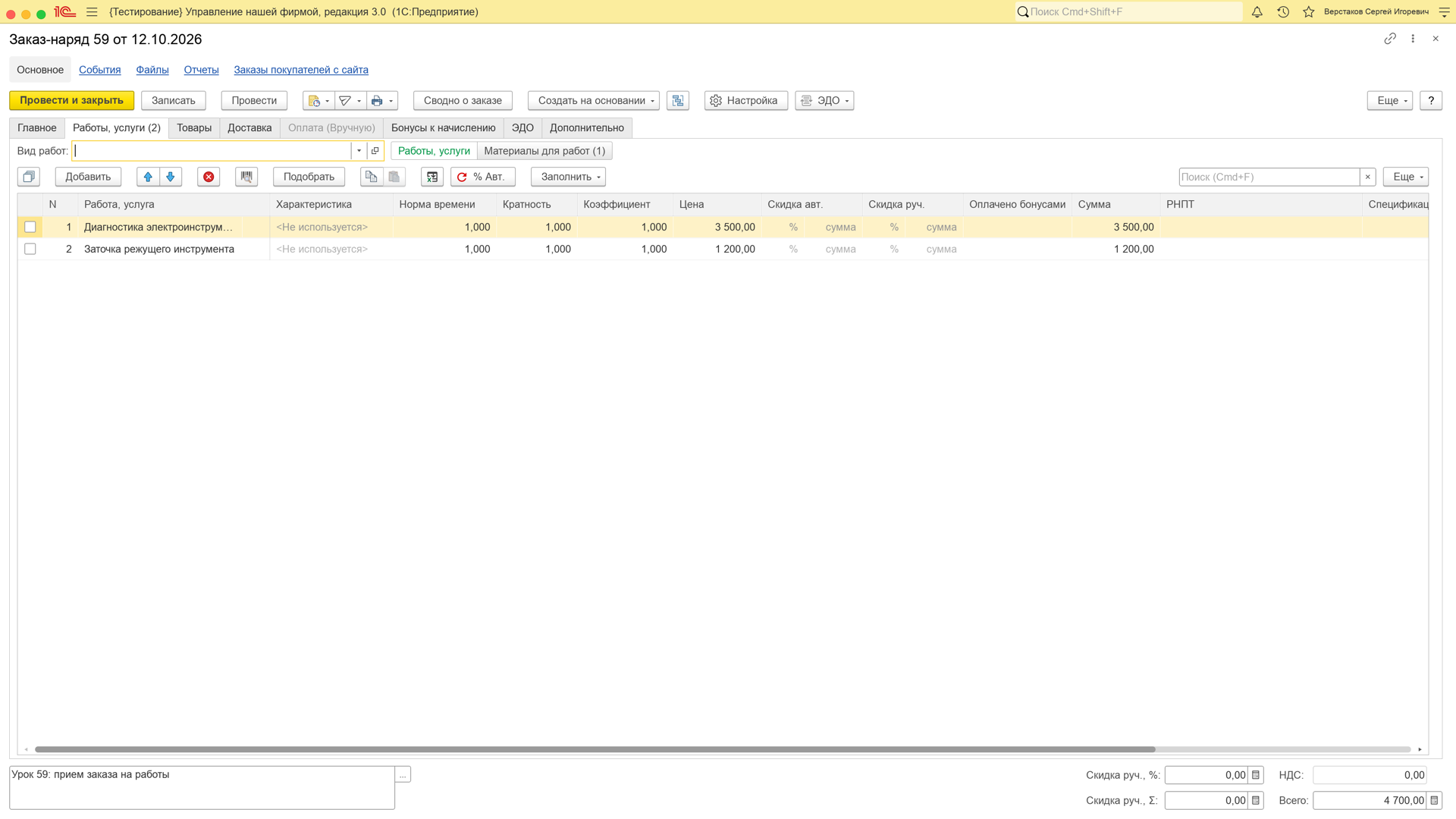This screenshot has height=819, width=1456.
Task: Copy the document link via chain icon
Action: 1390,39
